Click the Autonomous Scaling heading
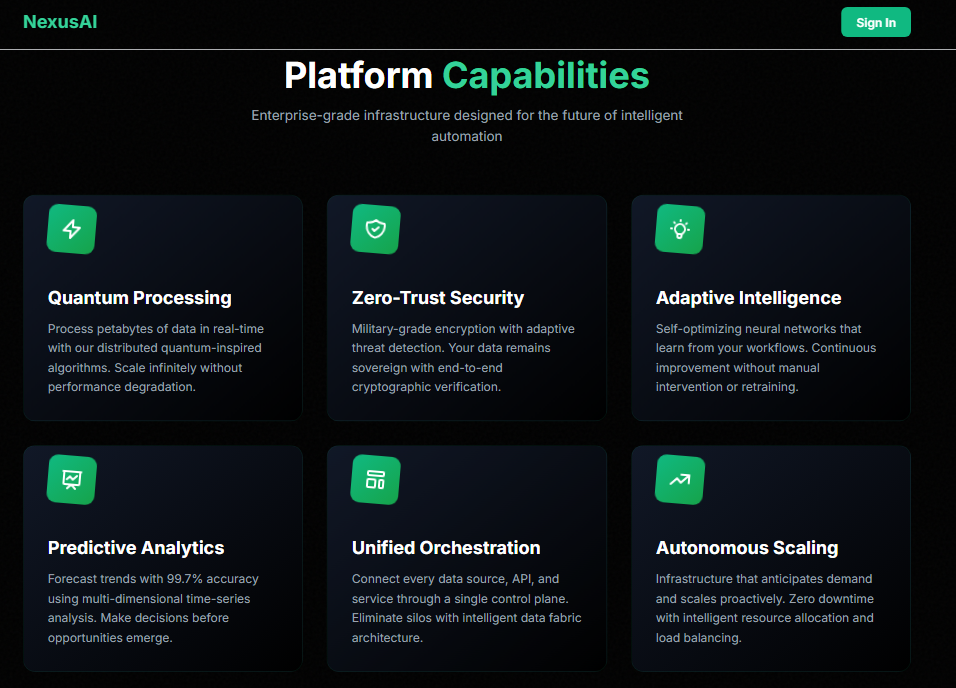Viewport: 956px width, 688px height. [747, 548]
